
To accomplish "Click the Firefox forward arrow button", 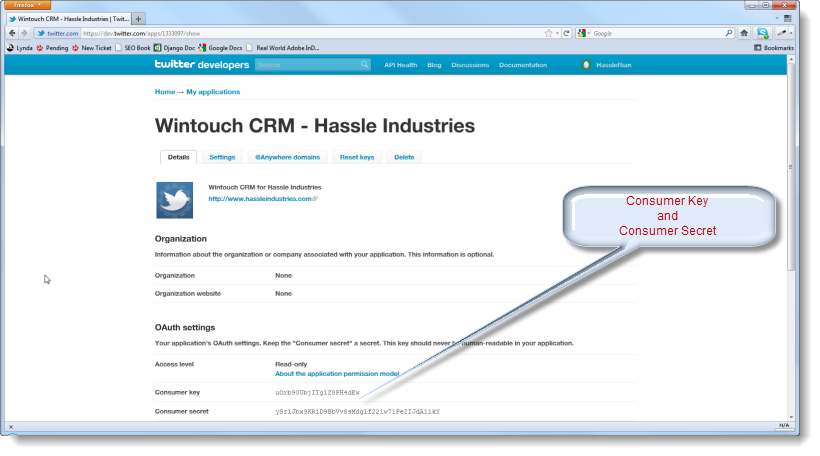I will click(24, 33).
